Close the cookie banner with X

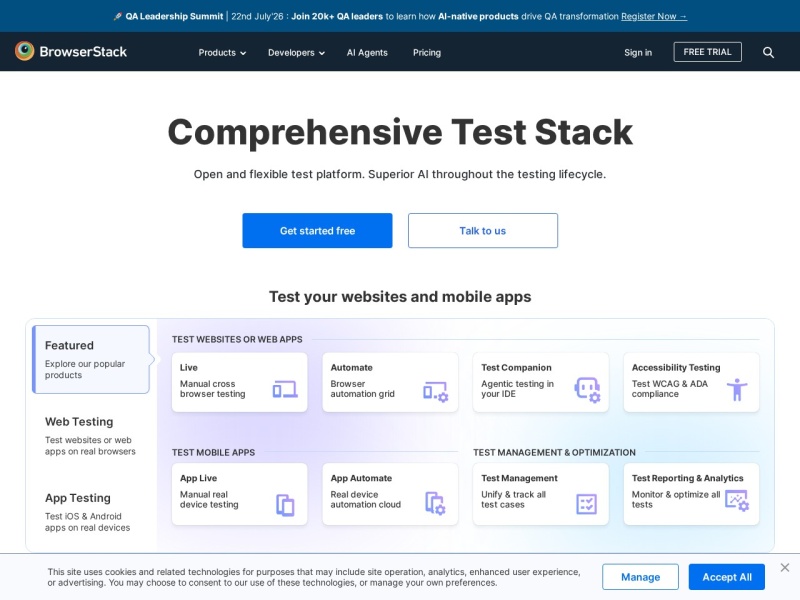(x=785, y=567)
